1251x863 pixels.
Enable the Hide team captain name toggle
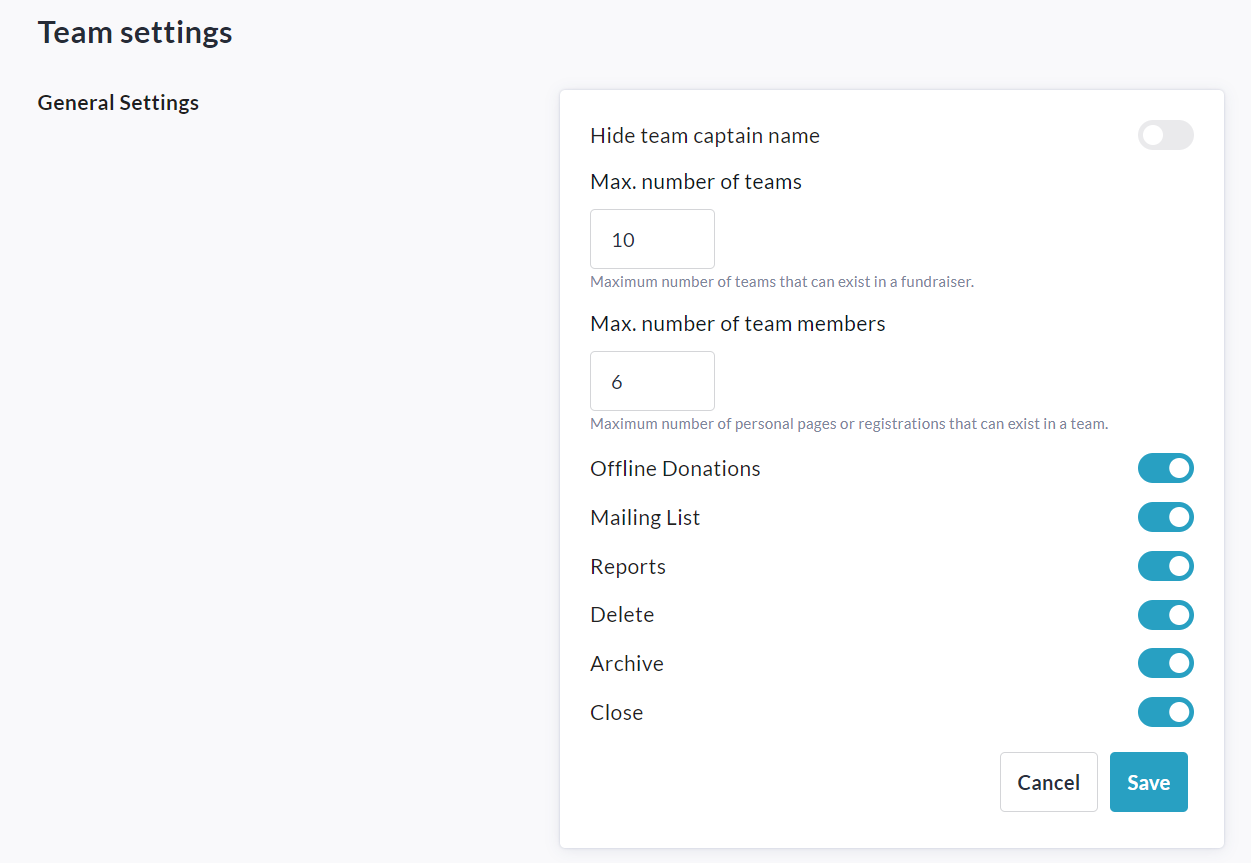tap(1165, 135)
